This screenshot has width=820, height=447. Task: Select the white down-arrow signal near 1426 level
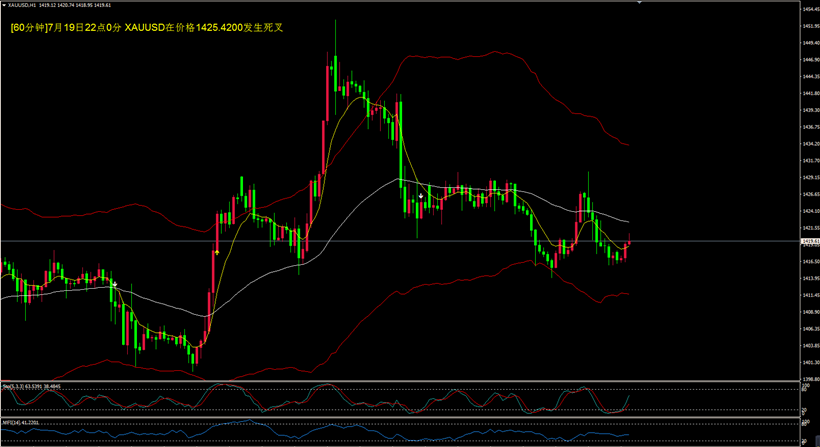click(421, 197)
